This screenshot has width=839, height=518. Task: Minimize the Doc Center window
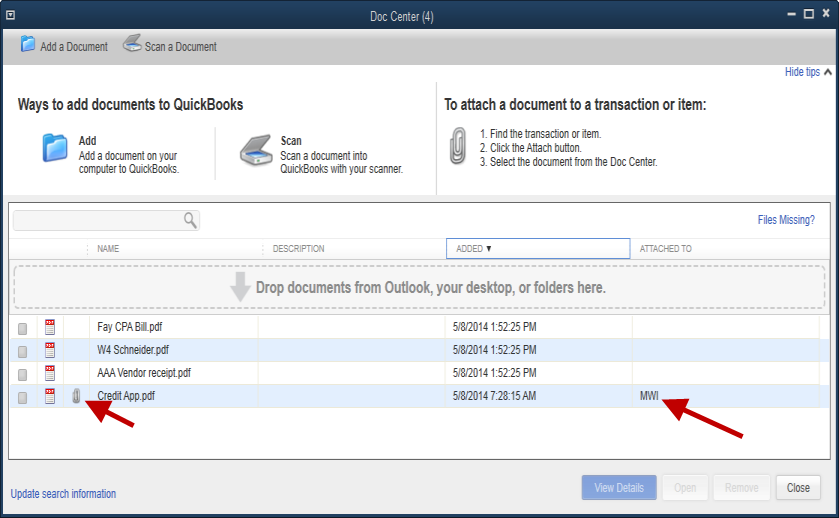792,14
